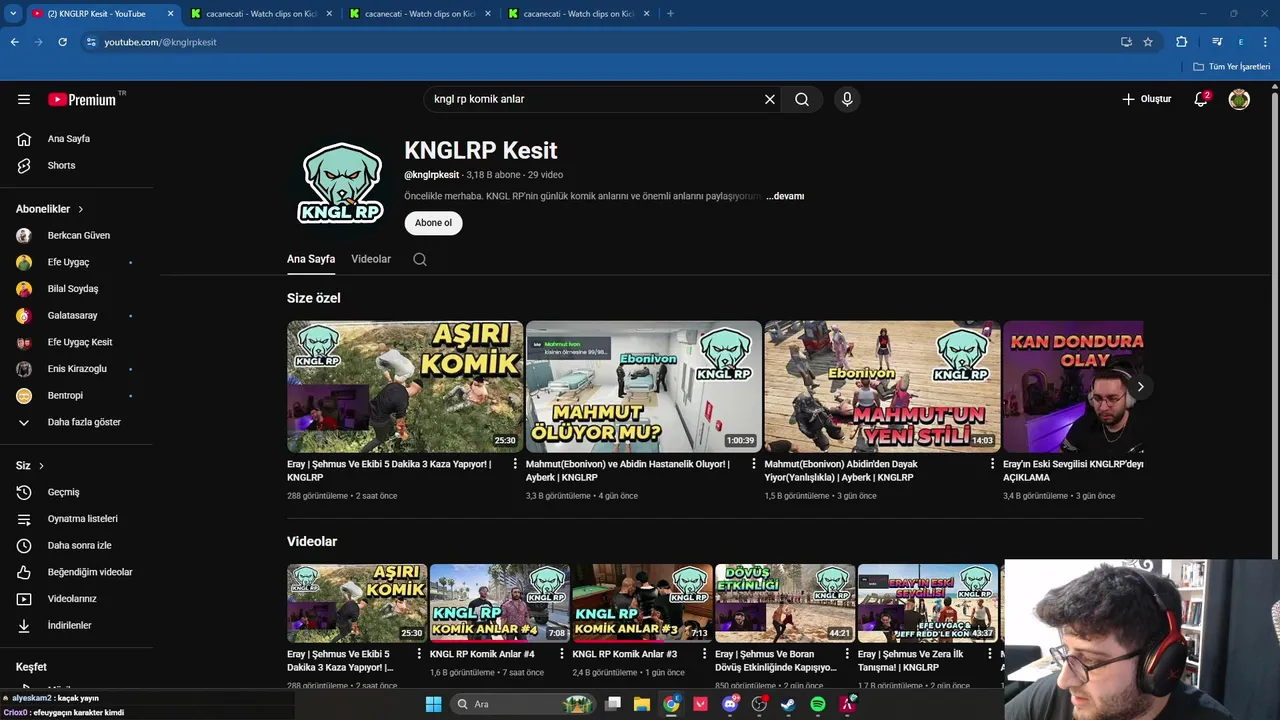Clear the search box text with X
This screenshot has height=720, width=1280.
point(770,99)
